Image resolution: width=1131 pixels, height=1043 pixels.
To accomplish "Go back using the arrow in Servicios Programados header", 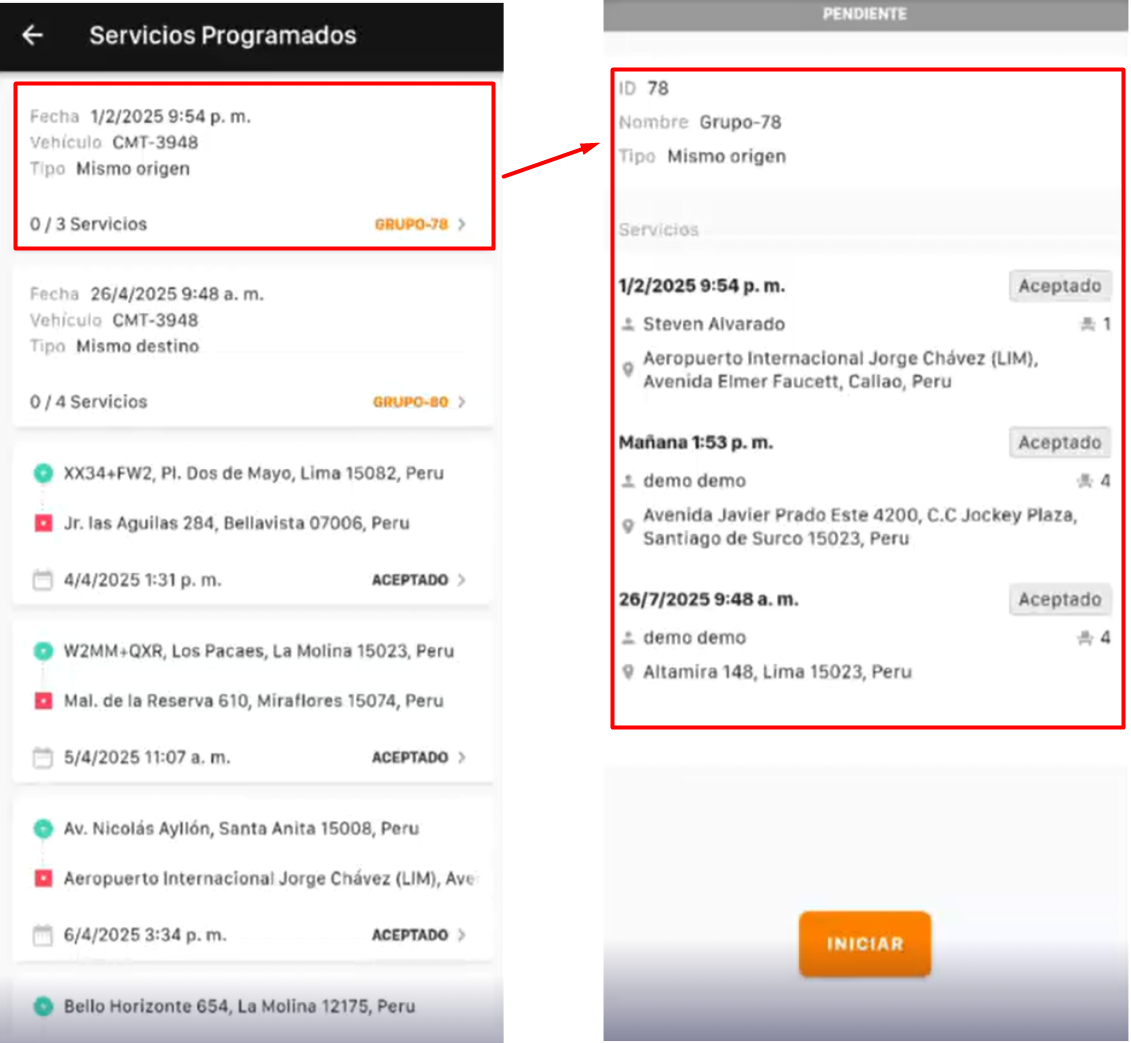I will click(32, 35).
